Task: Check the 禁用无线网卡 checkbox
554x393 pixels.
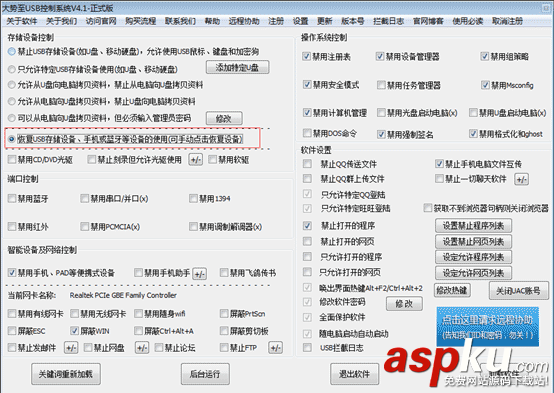Action: pyautogui.click(x=75, y=313)
